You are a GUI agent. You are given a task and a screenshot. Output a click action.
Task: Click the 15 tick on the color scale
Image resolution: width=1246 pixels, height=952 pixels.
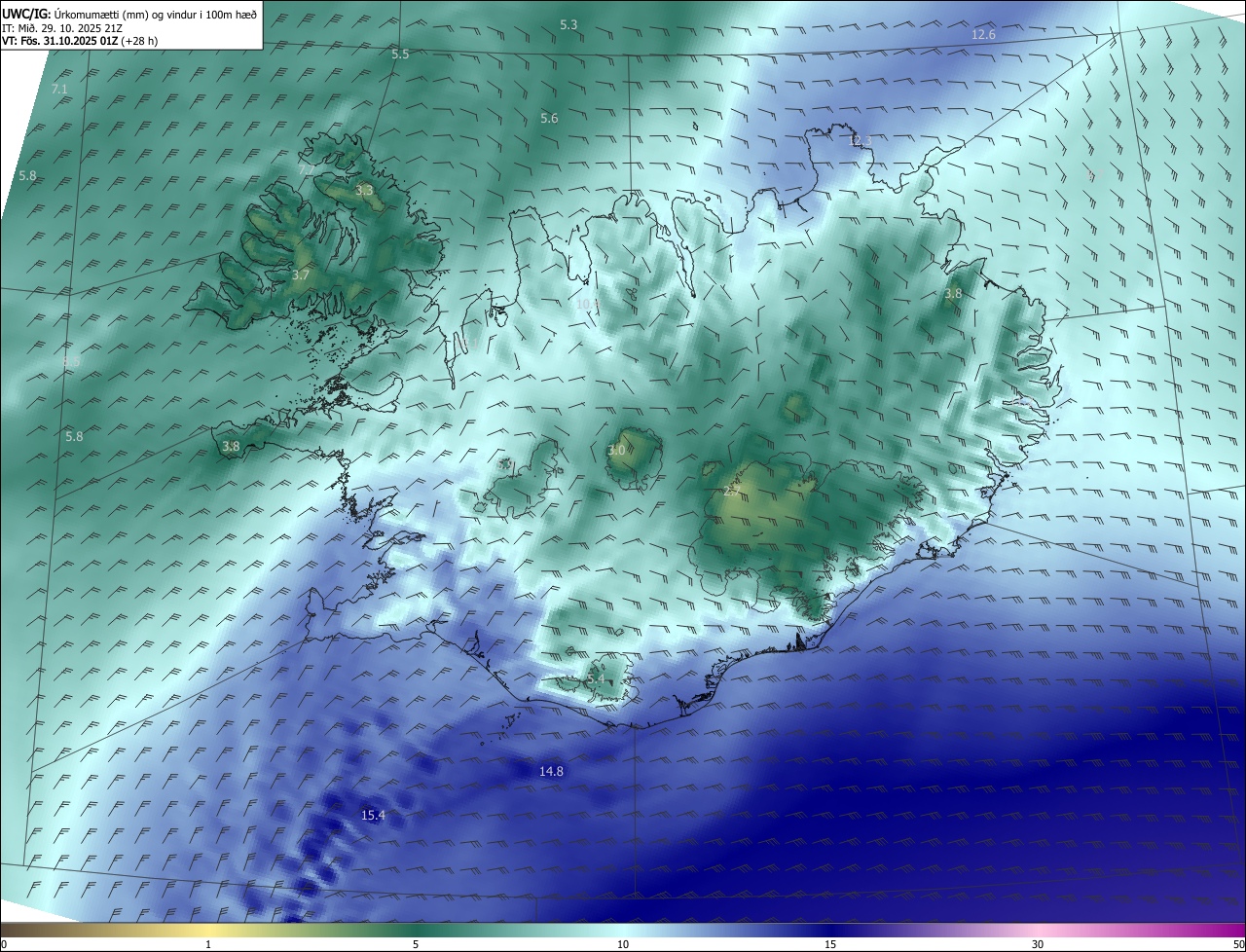(830, 944)
